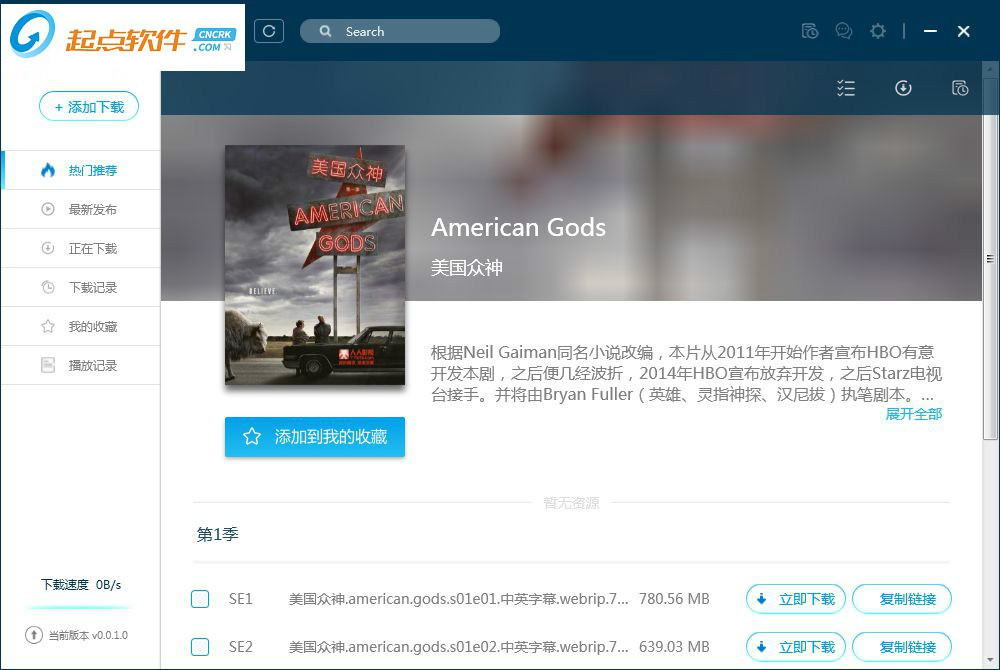The image size is (1000, 670).
Task: Click 复制链接 for the SE2 episode
Action: pyautogui.click(x=902, y=647)
